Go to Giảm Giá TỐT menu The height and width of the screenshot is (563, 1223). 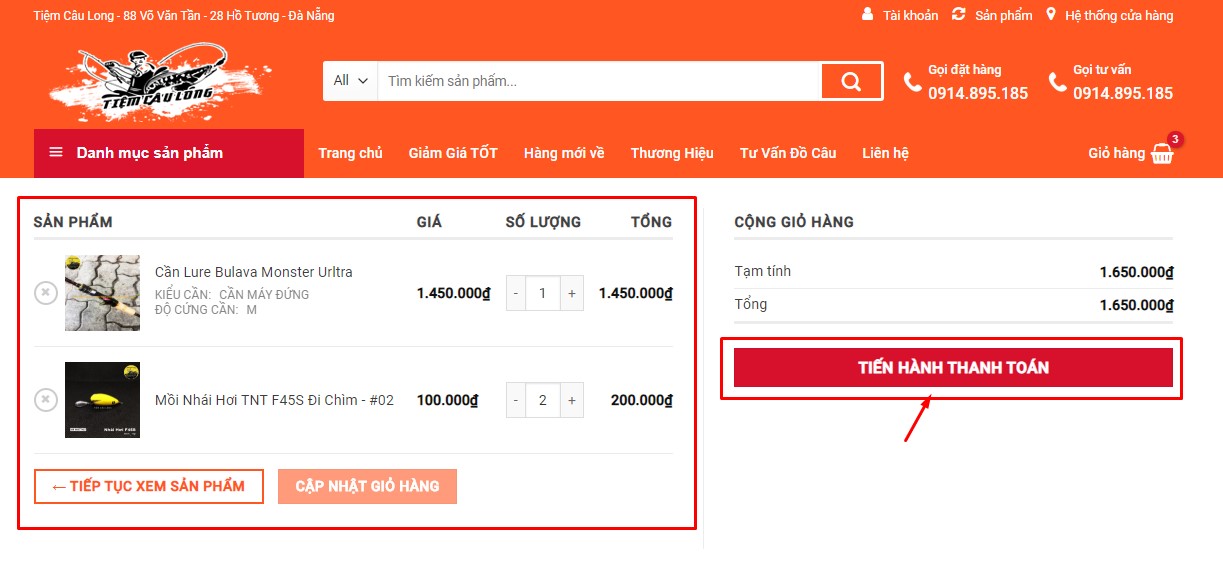pos(452,153)
